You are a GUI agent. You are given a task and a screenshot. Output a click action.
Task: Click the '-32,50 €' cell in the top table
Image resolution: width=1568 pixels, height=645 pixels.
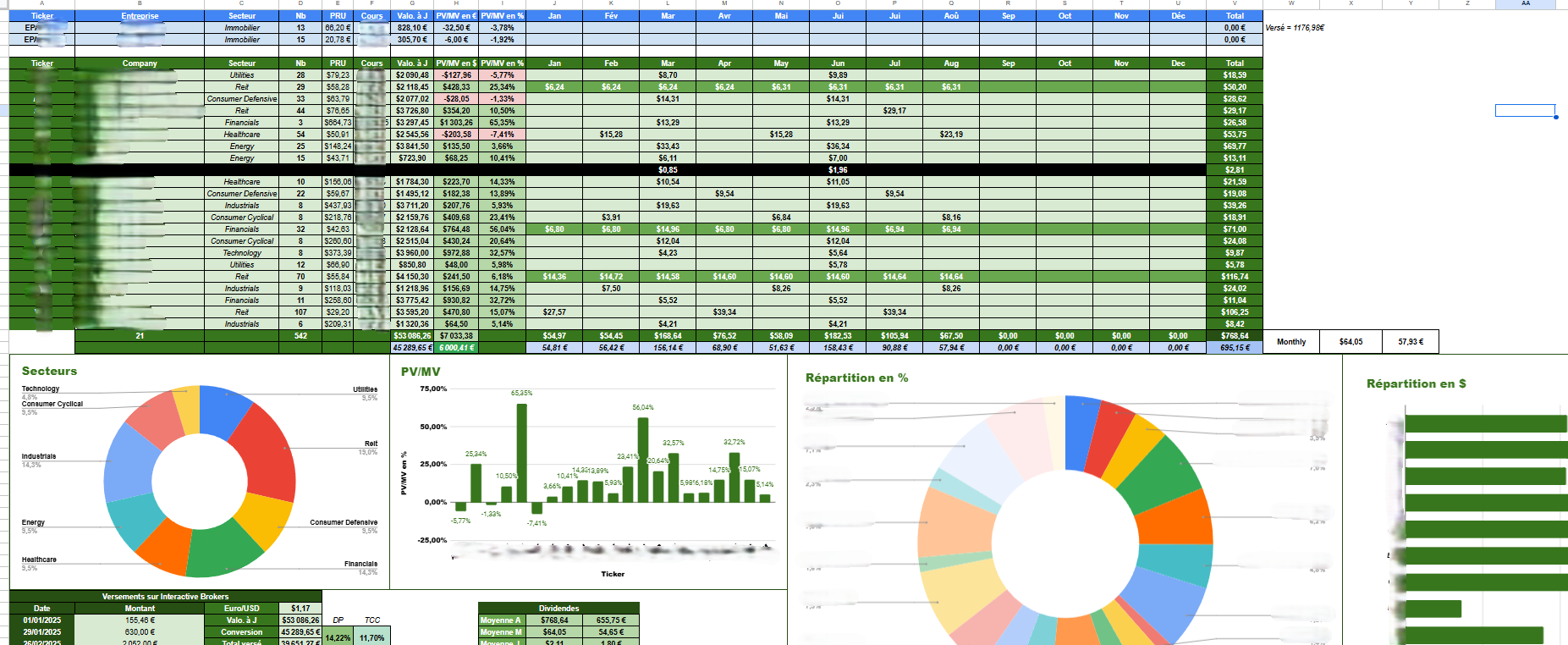pyautogui.click(x=456, y=28)
